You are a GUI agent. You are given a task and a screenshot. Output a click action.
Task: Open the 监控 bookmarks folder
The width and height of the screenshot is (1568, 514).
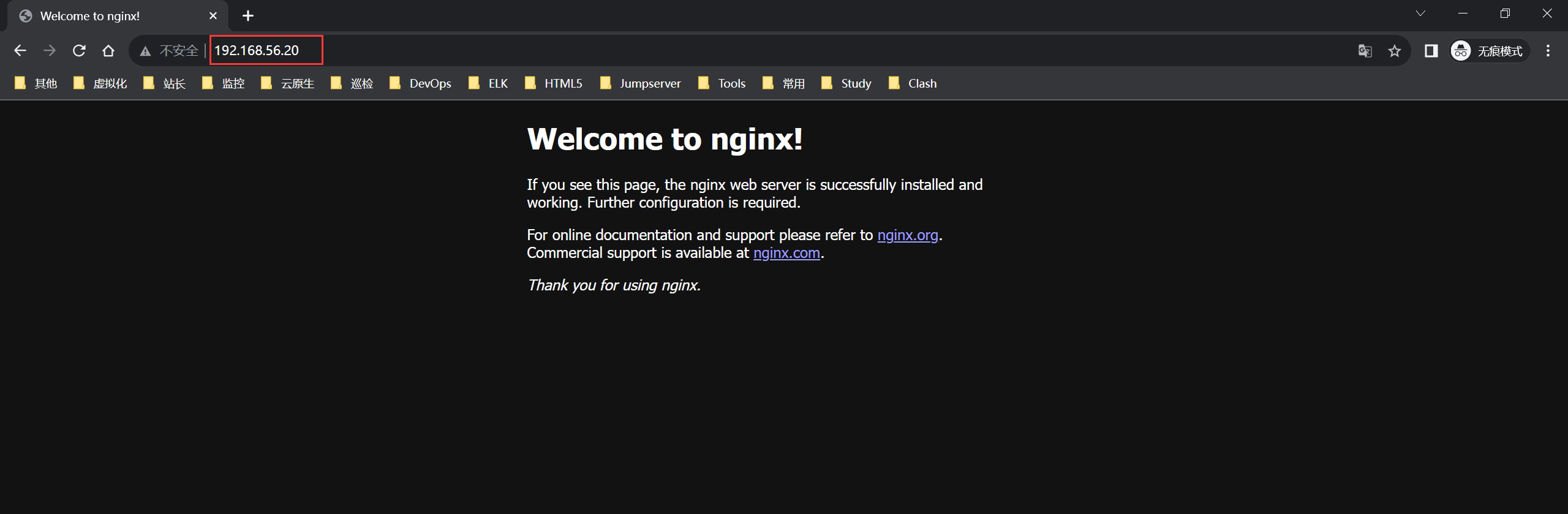224,83
